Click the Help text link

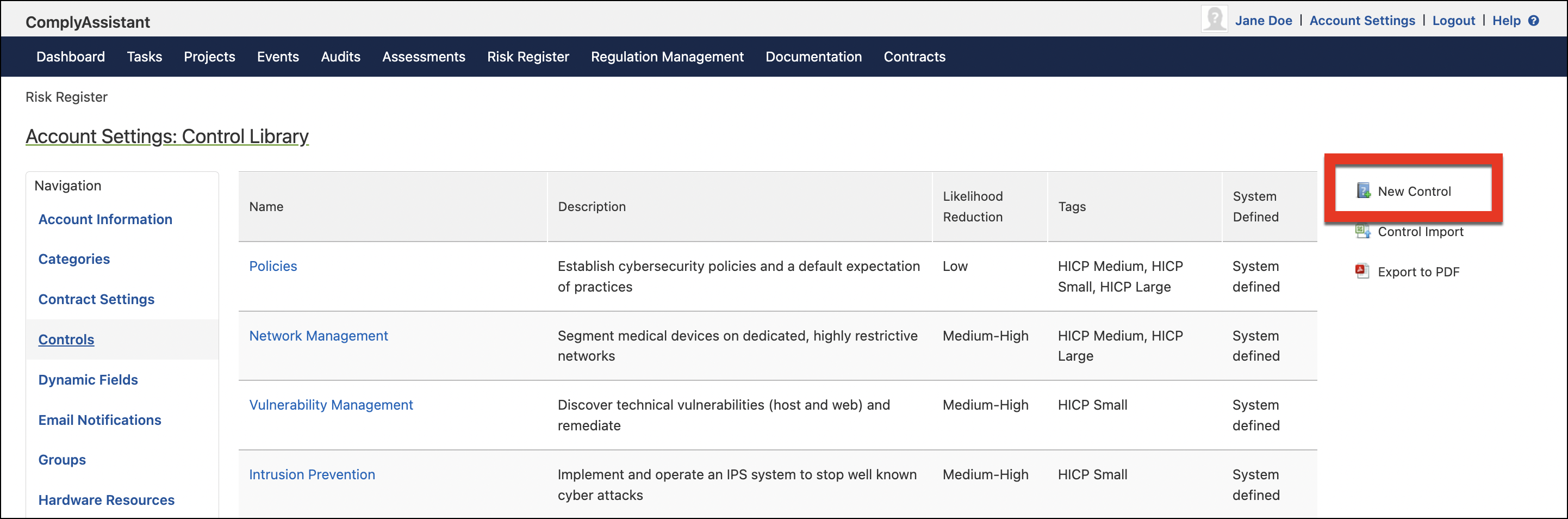pos(1506,21)
